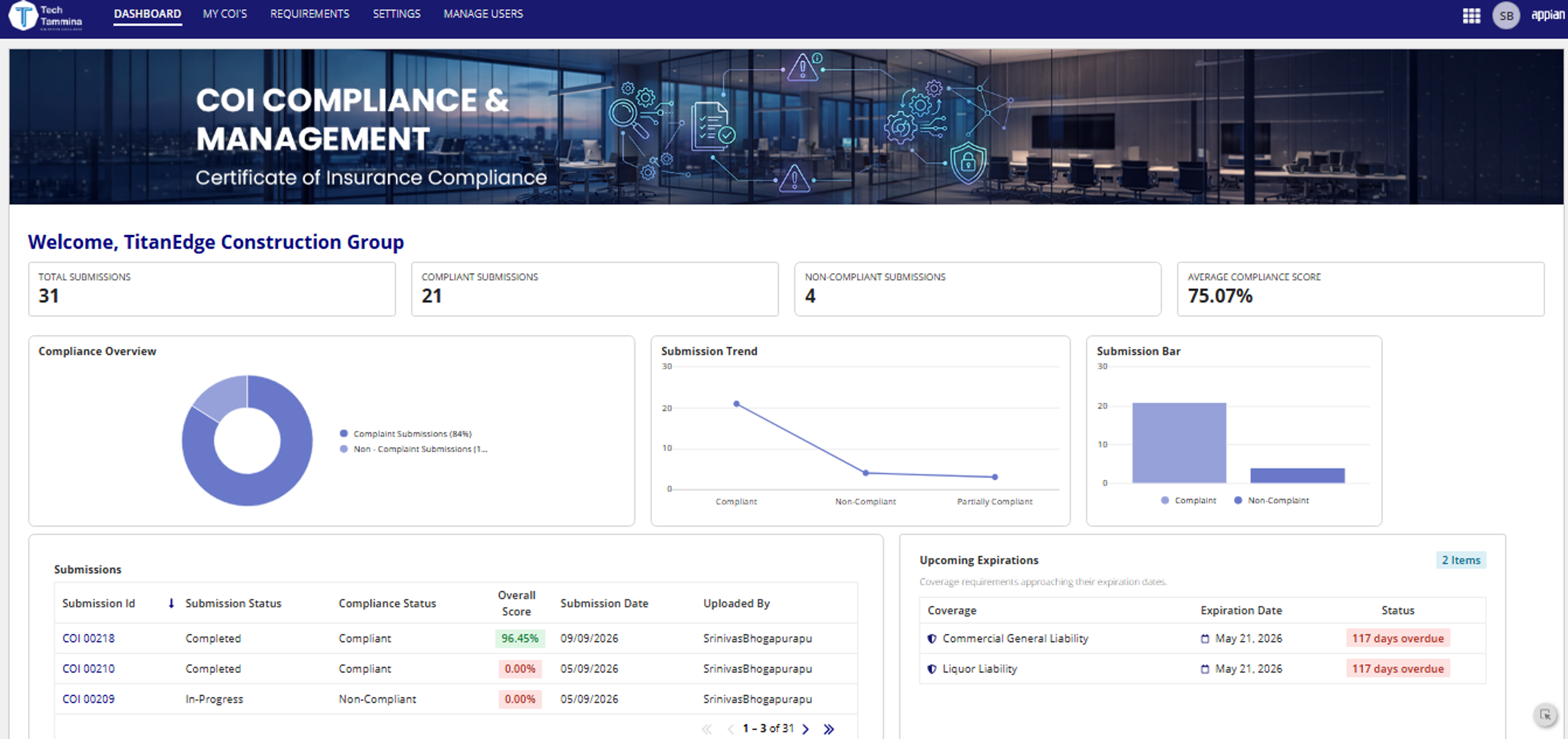Image resolution: width=1568 pixels, height=739 pixels.
Task: Click Partially Compliant point on Submission Trend
Action: pos(995,476)
